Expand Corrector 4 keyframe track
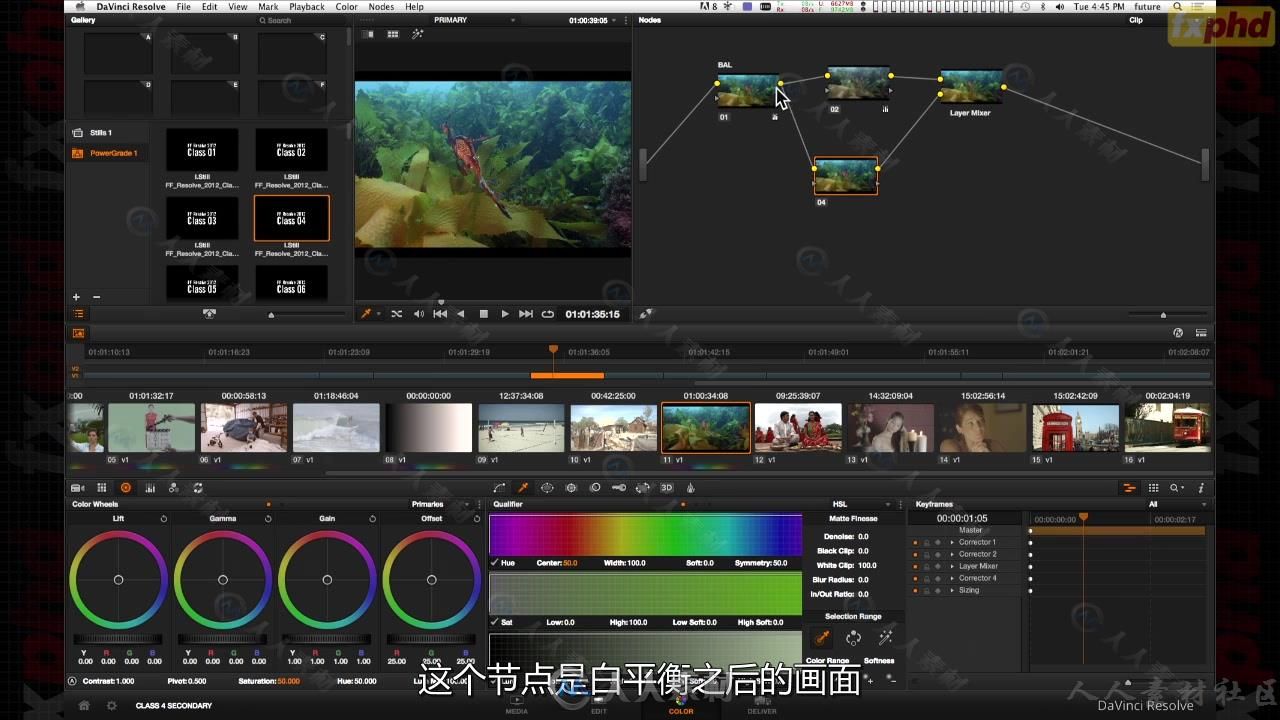This screenshot has height=720, width=1280. [952, 578]
